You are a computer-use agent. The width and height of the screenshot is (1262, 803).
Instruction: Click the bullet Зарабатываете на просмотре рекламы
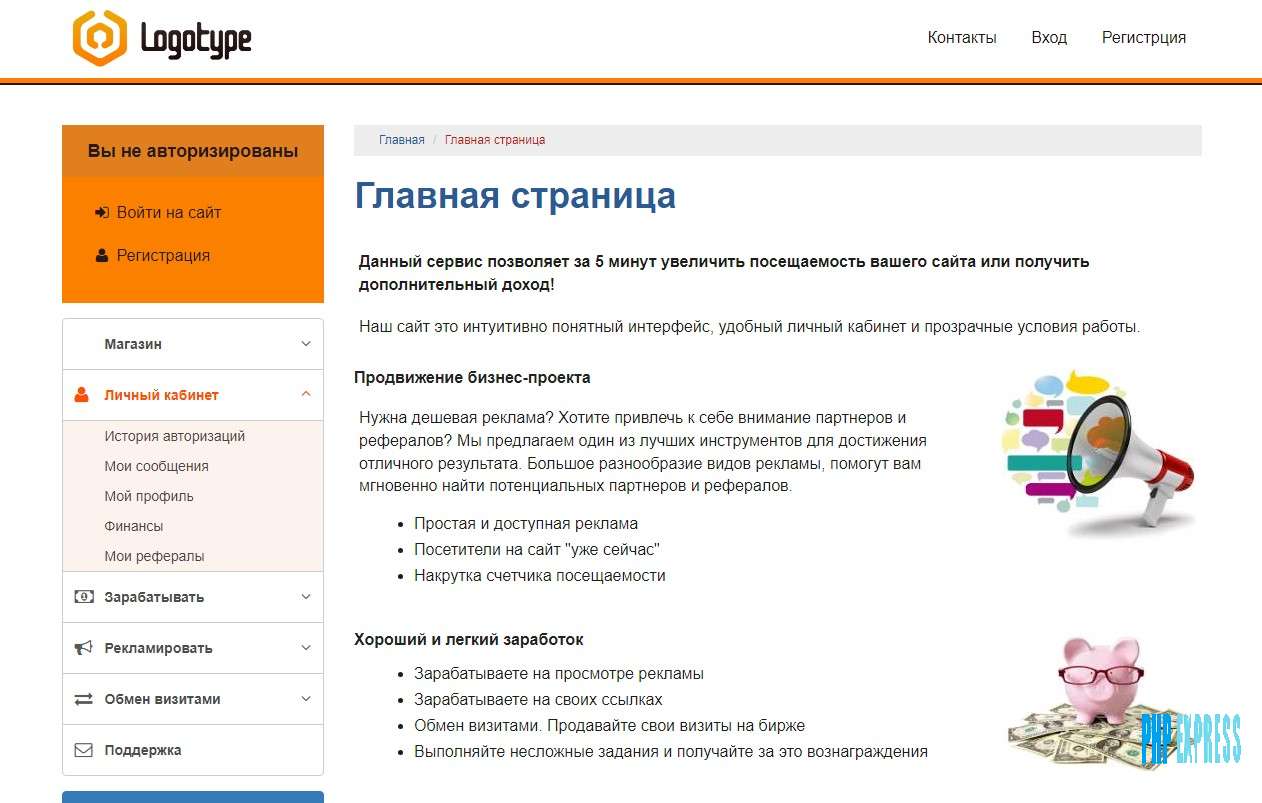559,673
